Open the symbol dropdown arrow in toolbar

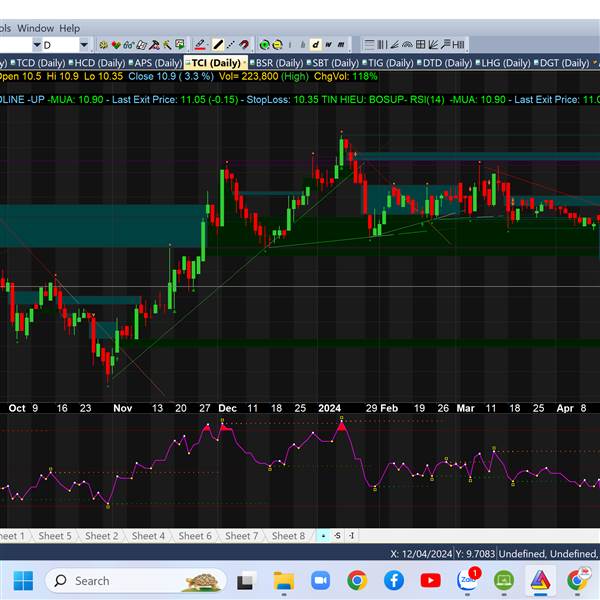point(37,45)
